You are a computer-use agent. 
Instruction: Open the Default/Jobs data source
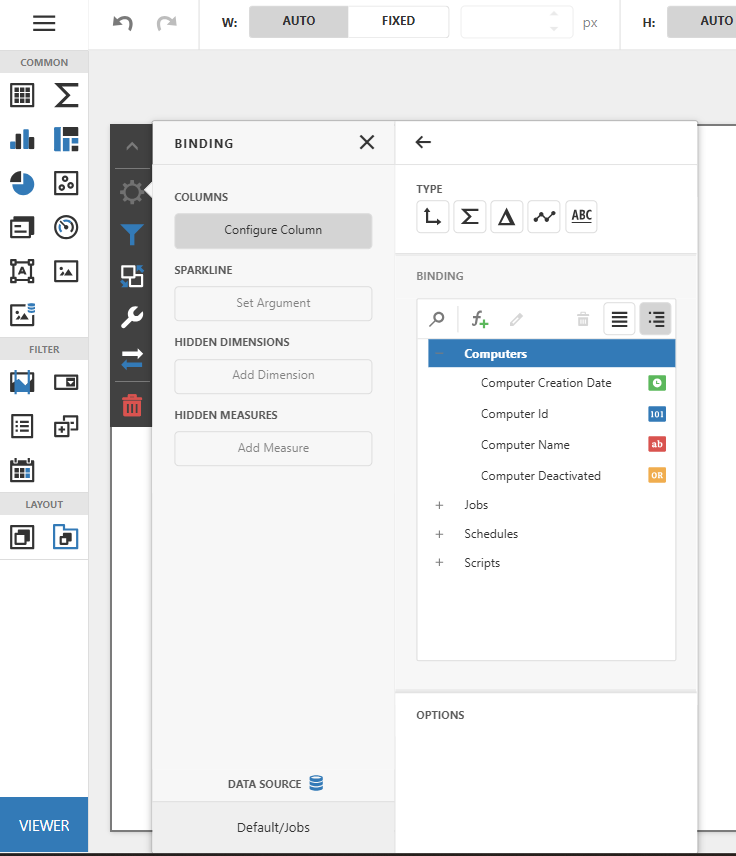(273, 828)
